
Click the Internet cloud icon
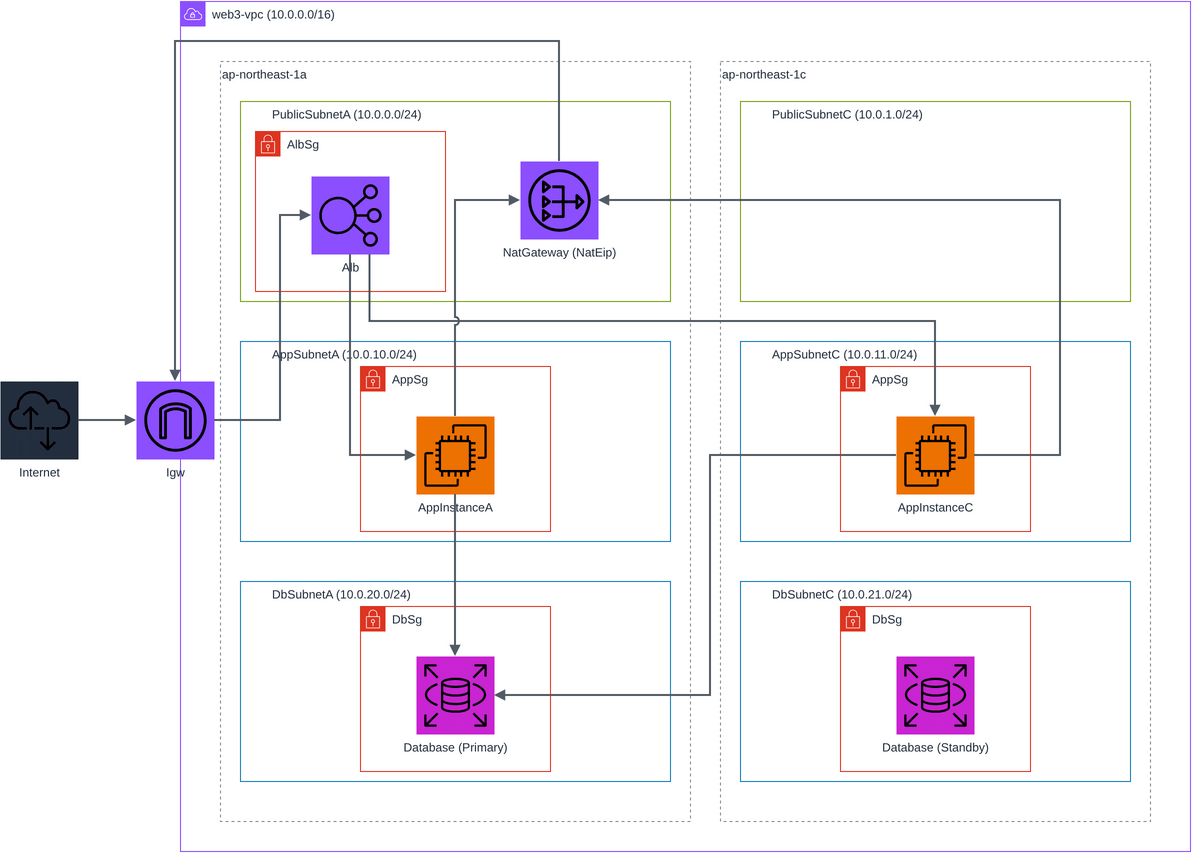pyautogui.click(x=40, y=420)
